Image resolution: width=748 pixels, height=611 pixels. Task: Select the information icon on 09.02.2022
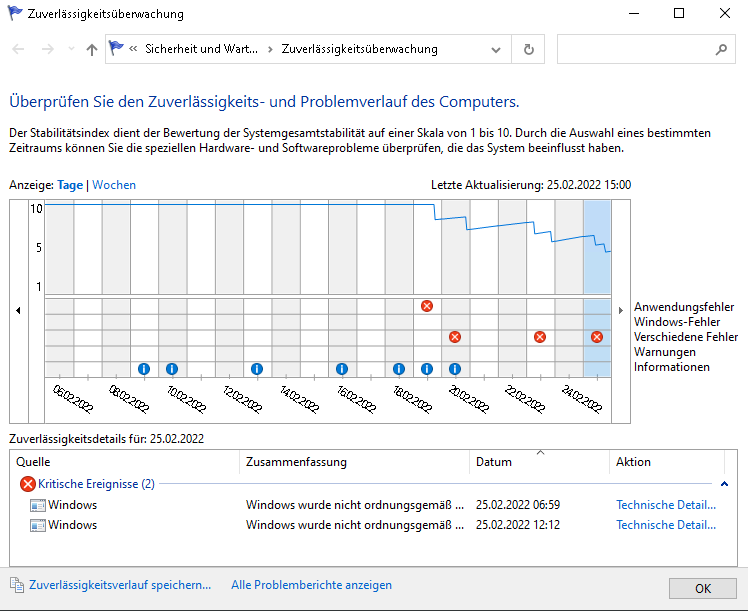click(143, 369)
